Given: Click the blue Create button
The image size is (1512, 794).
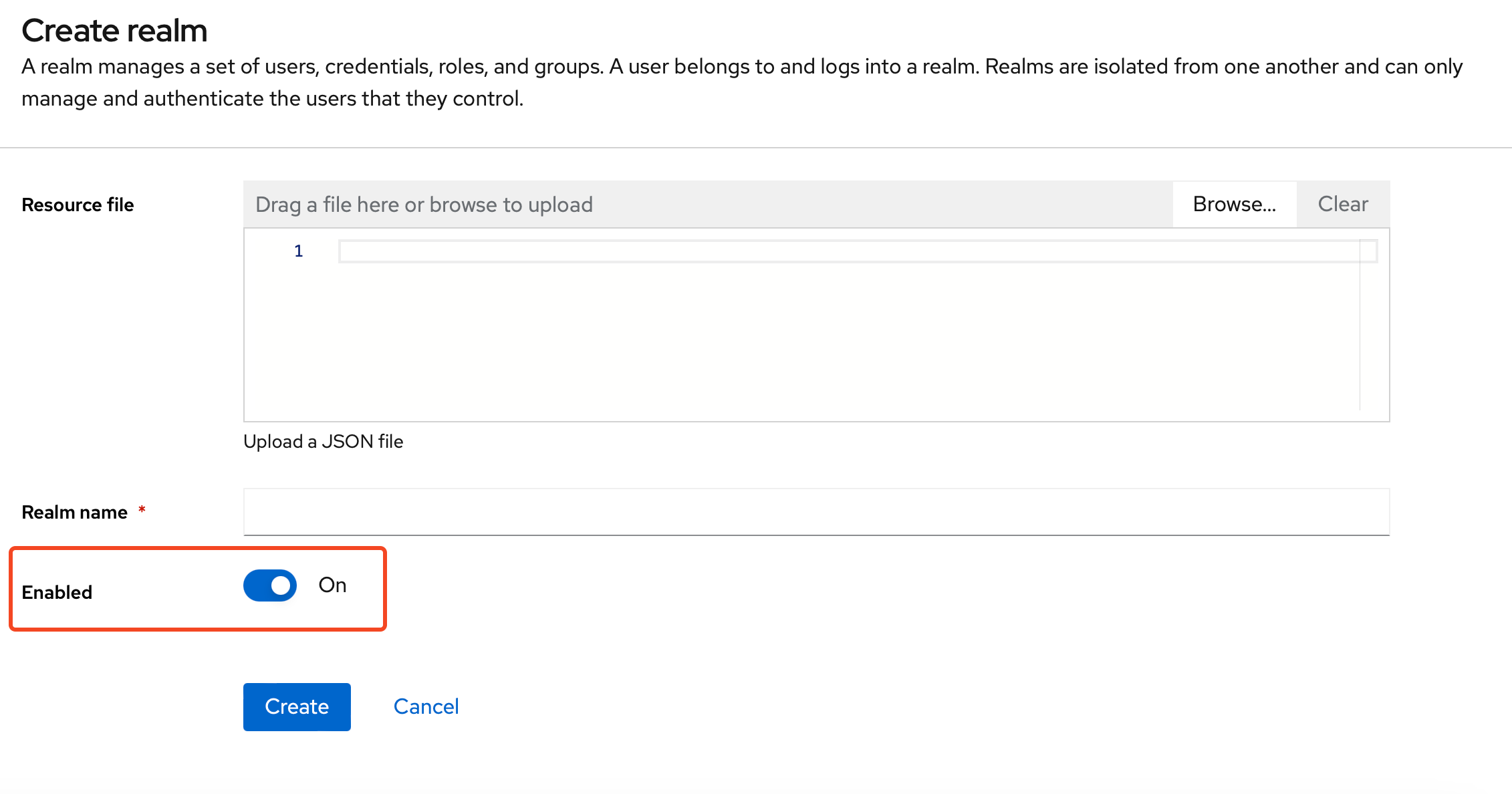Looking at the screenshot, I should (x=297, y=707).
